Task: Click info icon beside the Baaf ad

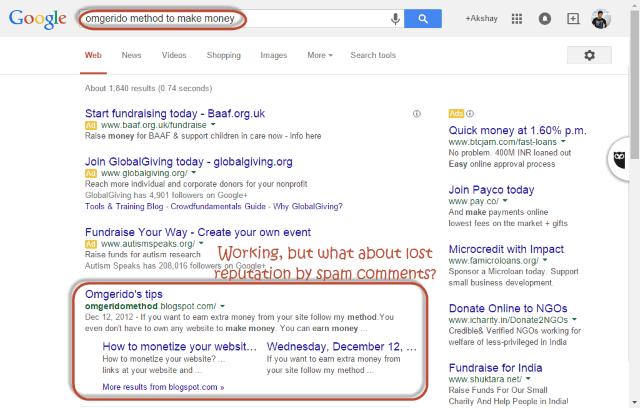Action: [x=416, y=114]
